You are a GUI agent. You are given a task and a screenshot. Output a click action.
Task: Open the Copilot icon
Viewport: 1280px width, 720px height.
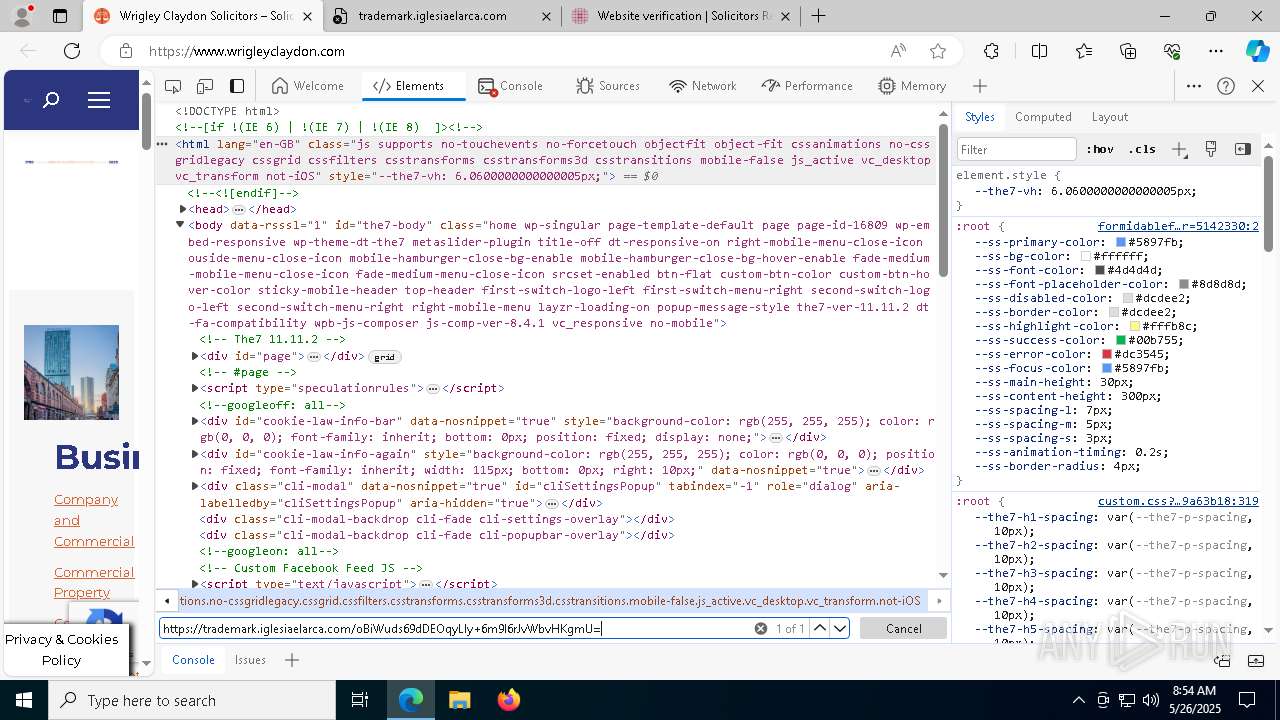(x=1258, y=51)
